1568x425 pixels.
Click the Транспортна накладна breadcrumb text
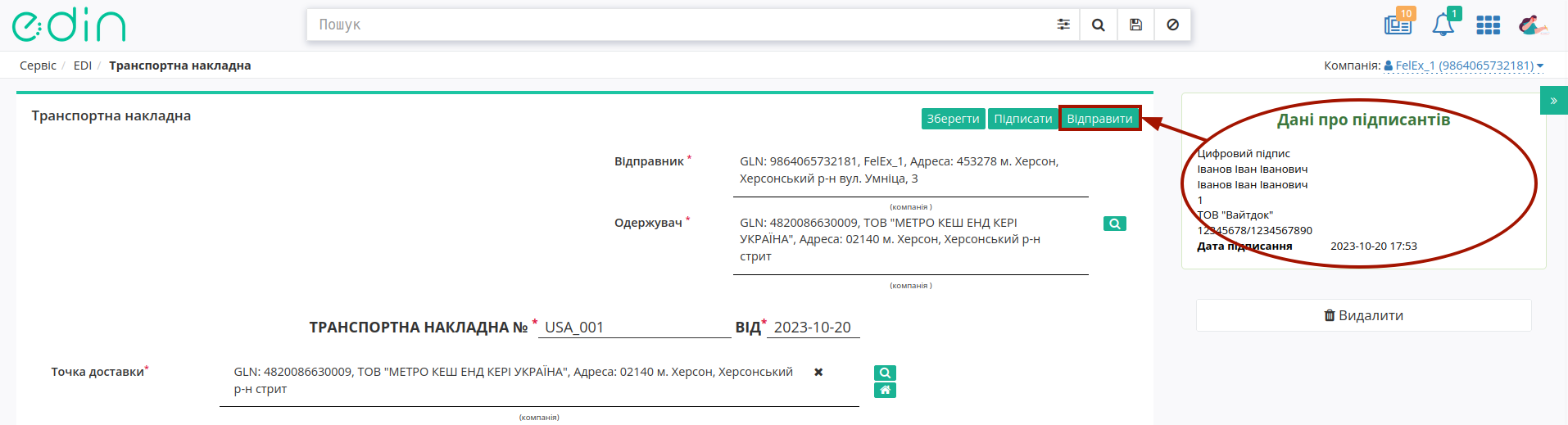click(x=179, y=66)
